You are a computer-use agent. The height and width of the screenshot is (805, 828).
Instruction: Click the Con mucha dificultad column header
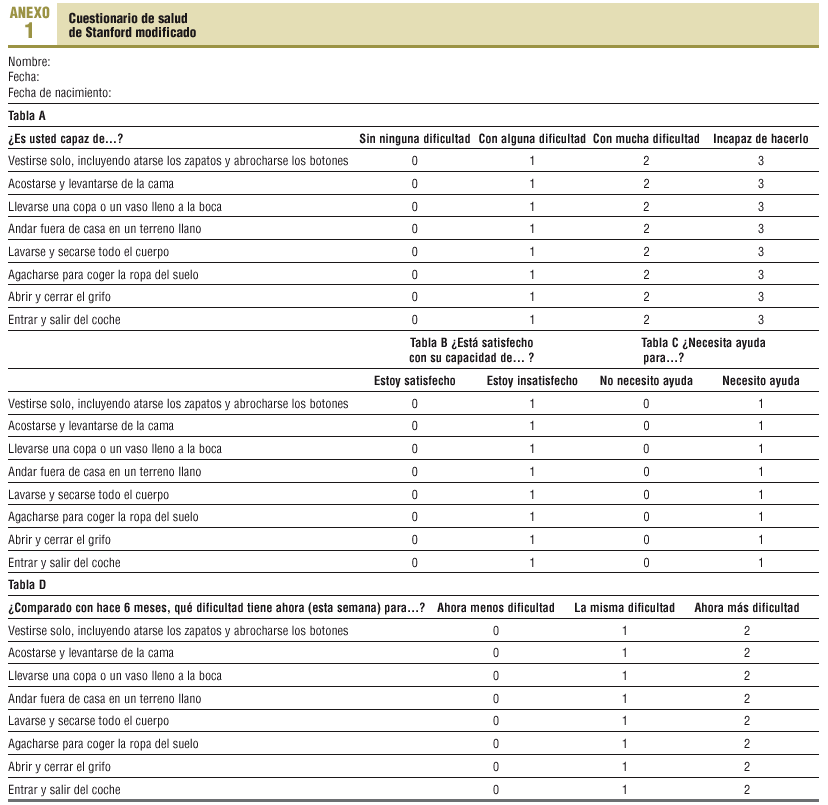pos(646,139)
